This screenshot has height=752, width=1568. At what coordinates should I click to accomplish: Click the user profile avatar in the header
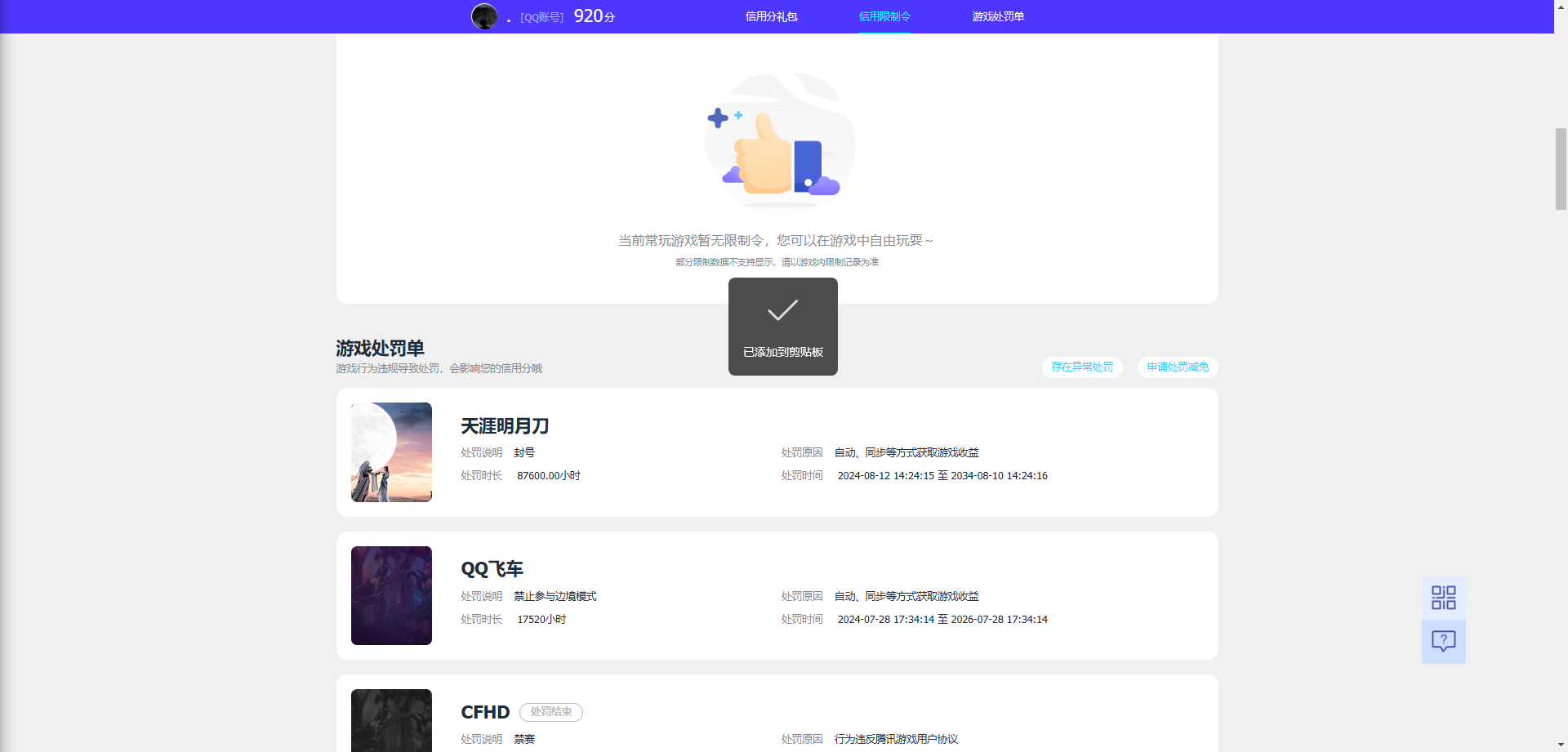point(484,16)
